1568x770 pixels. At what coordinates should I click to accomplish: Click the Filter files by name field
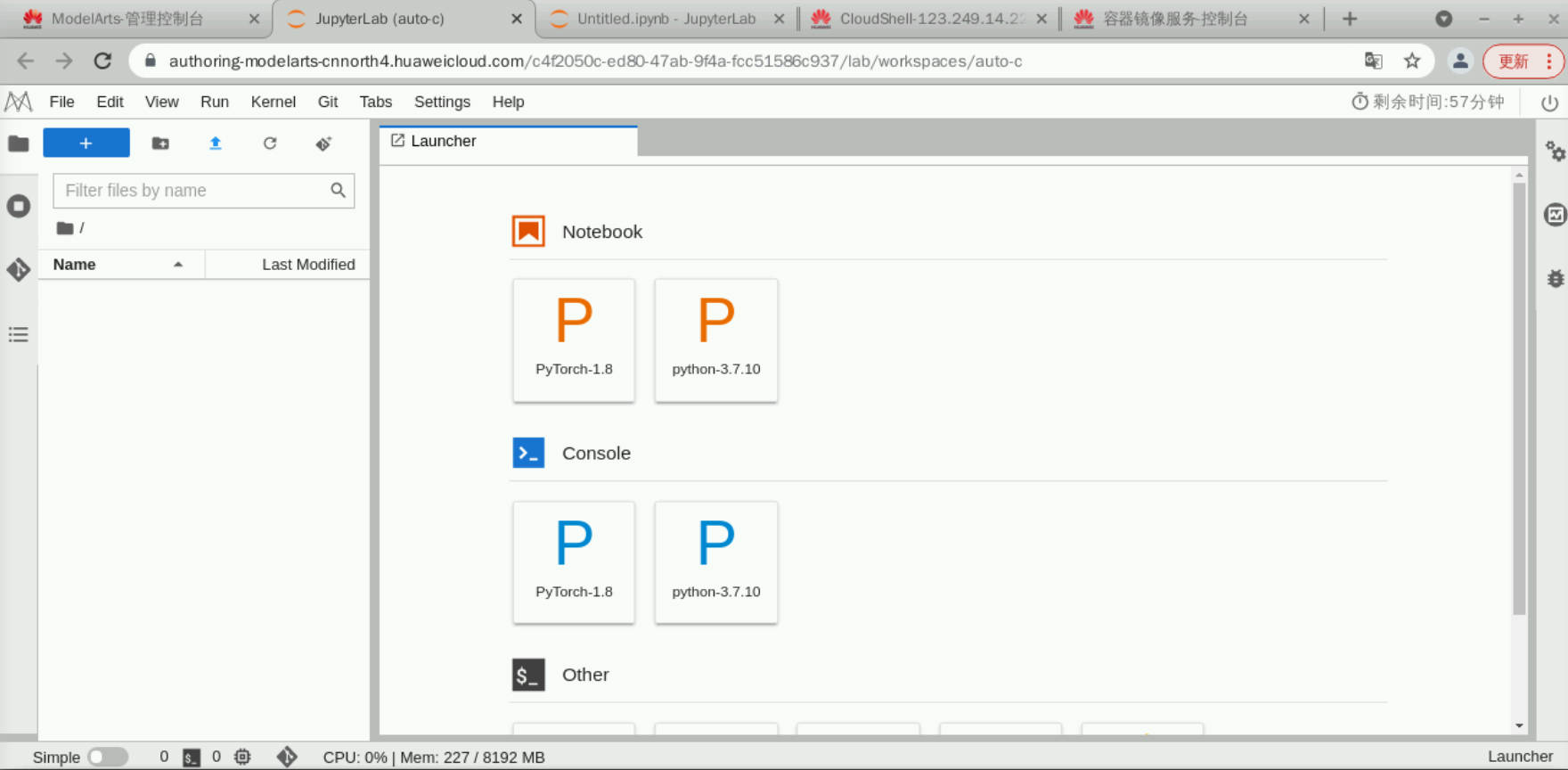point(193,191)
